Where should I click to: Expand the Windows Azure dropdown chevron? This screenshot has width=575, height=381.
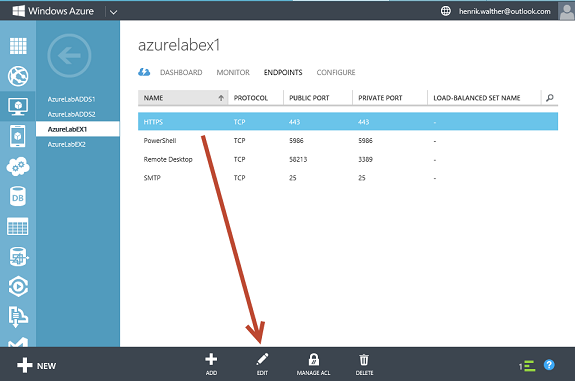(113, 12)
